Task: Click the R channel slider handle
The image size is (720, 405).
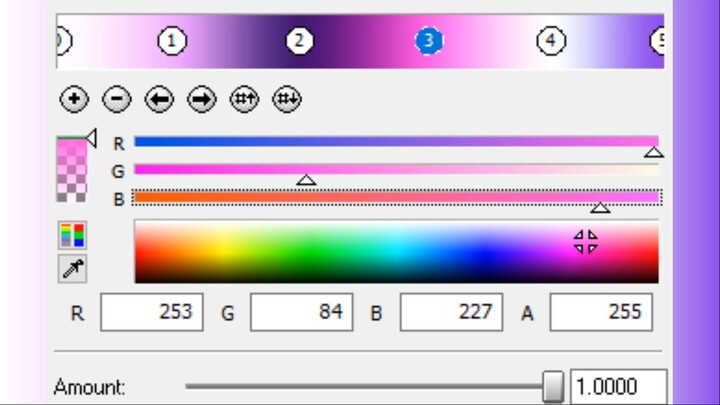Action: tap(653, 152)
